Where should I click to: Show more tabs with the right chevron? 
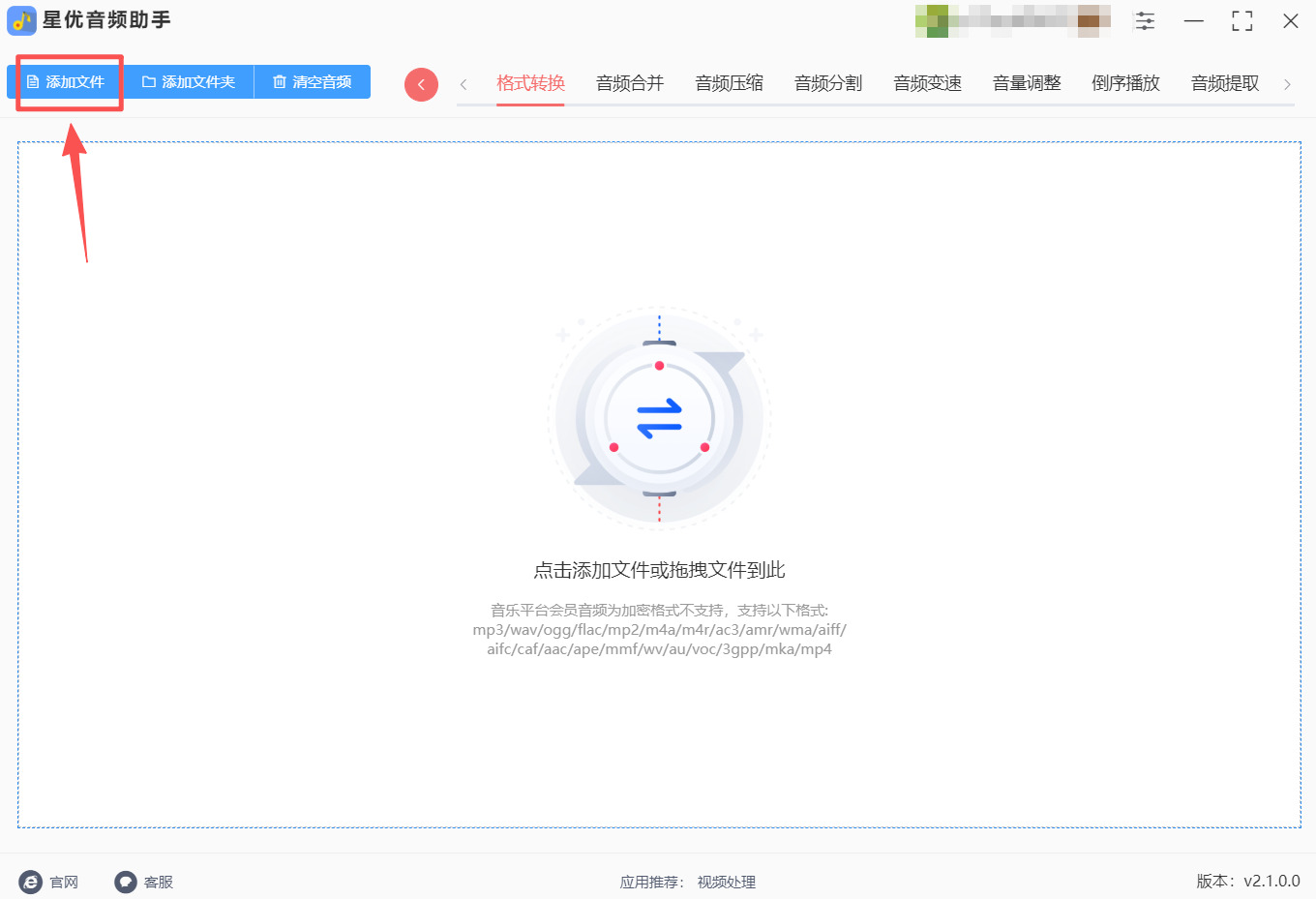[x=1287, y=84]
